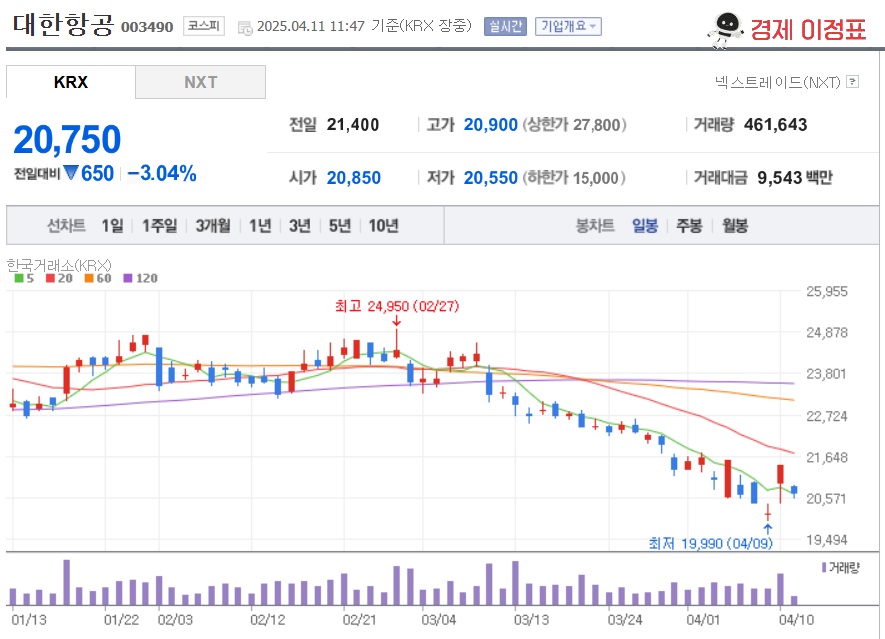The height and width of the screenshot is (639, 885).
Task: Open the 기업개요 dropdown
Action: pos(568,27)
